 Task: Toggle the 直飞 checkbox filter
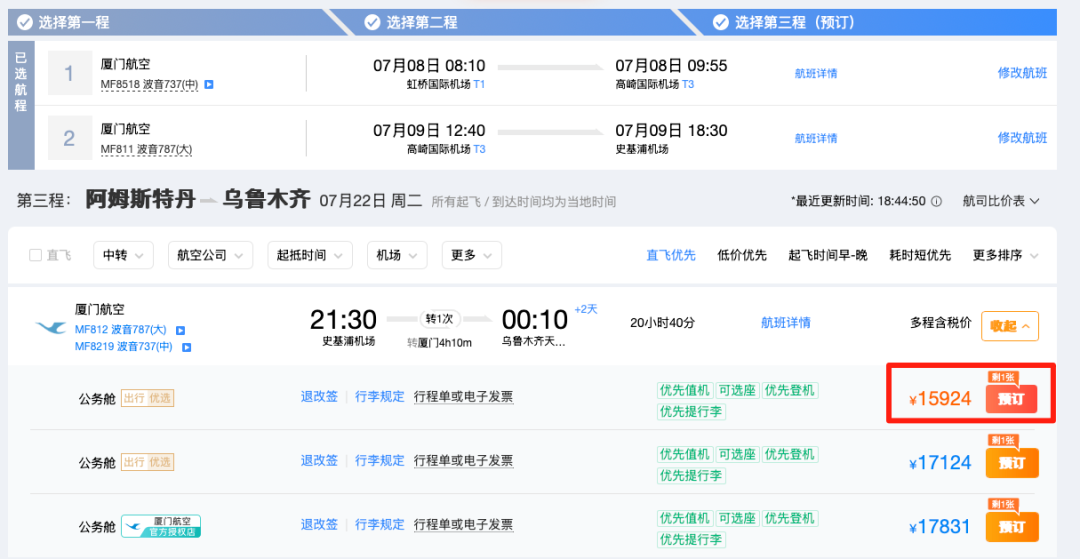[35, 255]
